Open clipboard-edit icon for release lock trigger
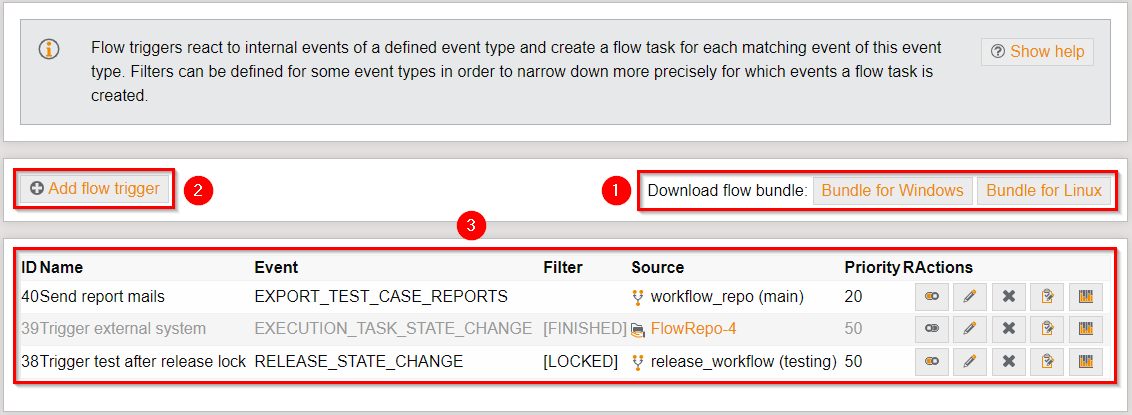Image resolution: width=1132 pixels, height=415 pixels. [x=1047, y=361]
